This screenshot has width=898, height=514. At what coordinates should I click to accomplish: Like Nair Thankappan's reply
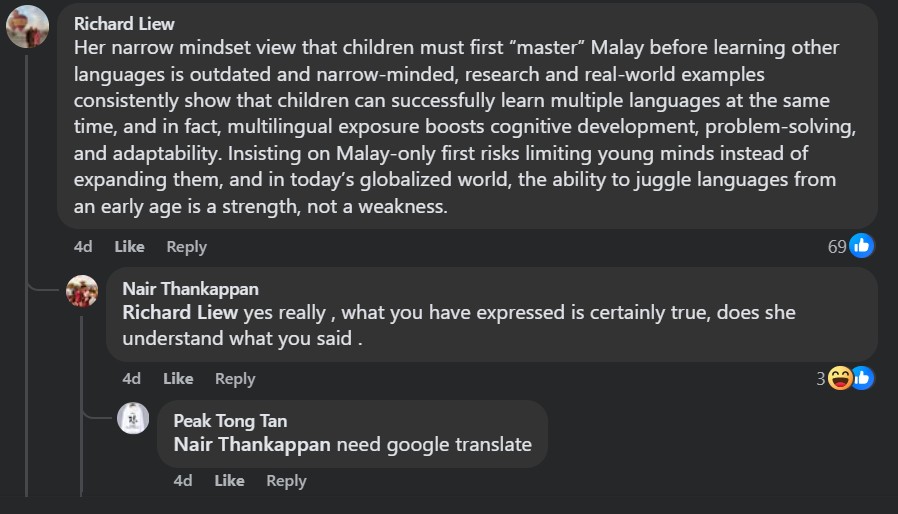click(178, 379)
